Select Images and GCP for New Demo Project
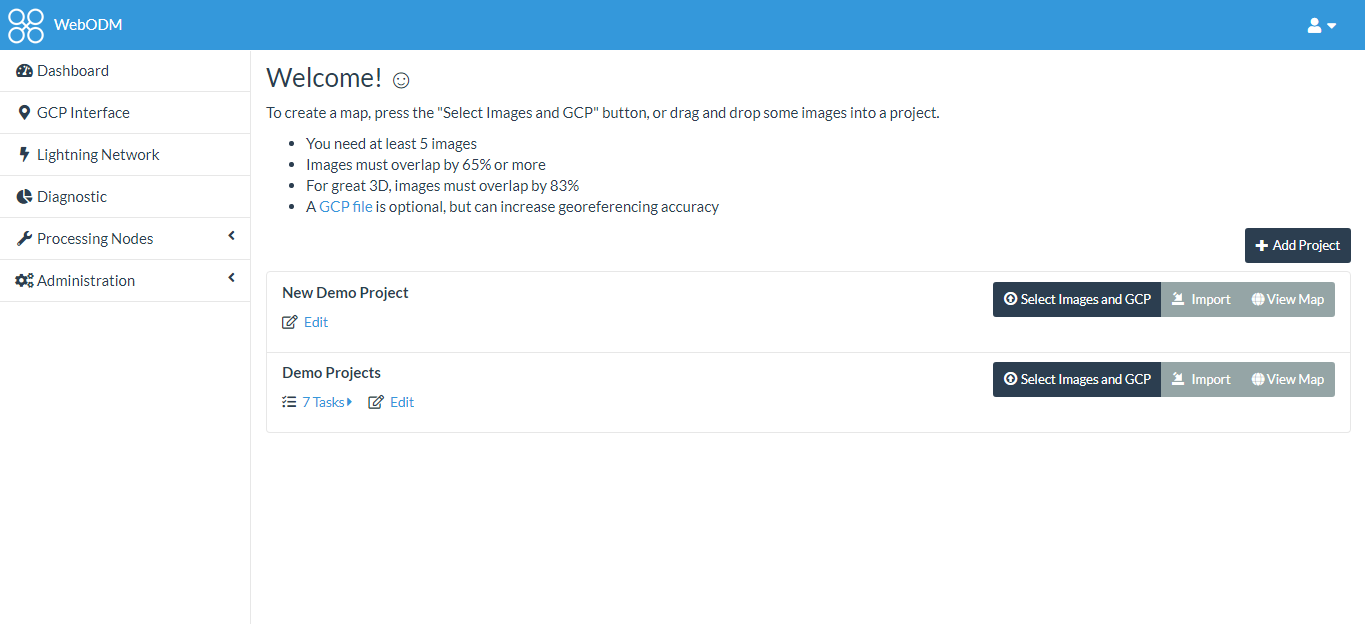This screenshot has height=624, width=1365. 1077,299
